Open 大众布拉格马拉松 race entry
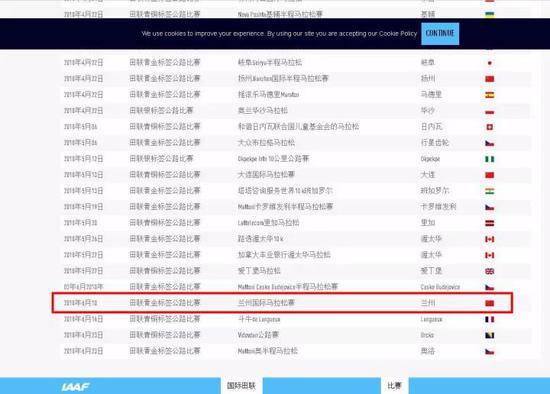The image size is (550, 394). point(266,143)
